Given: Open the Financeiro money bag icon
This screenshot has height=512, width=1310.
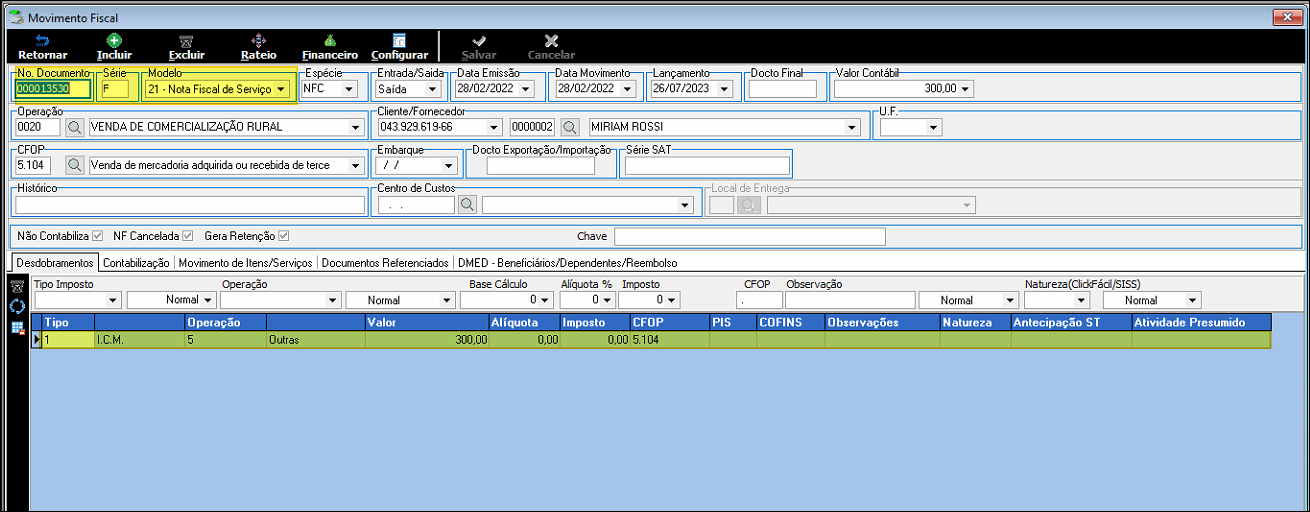Looking at the screenshot, I should point(329,41).
